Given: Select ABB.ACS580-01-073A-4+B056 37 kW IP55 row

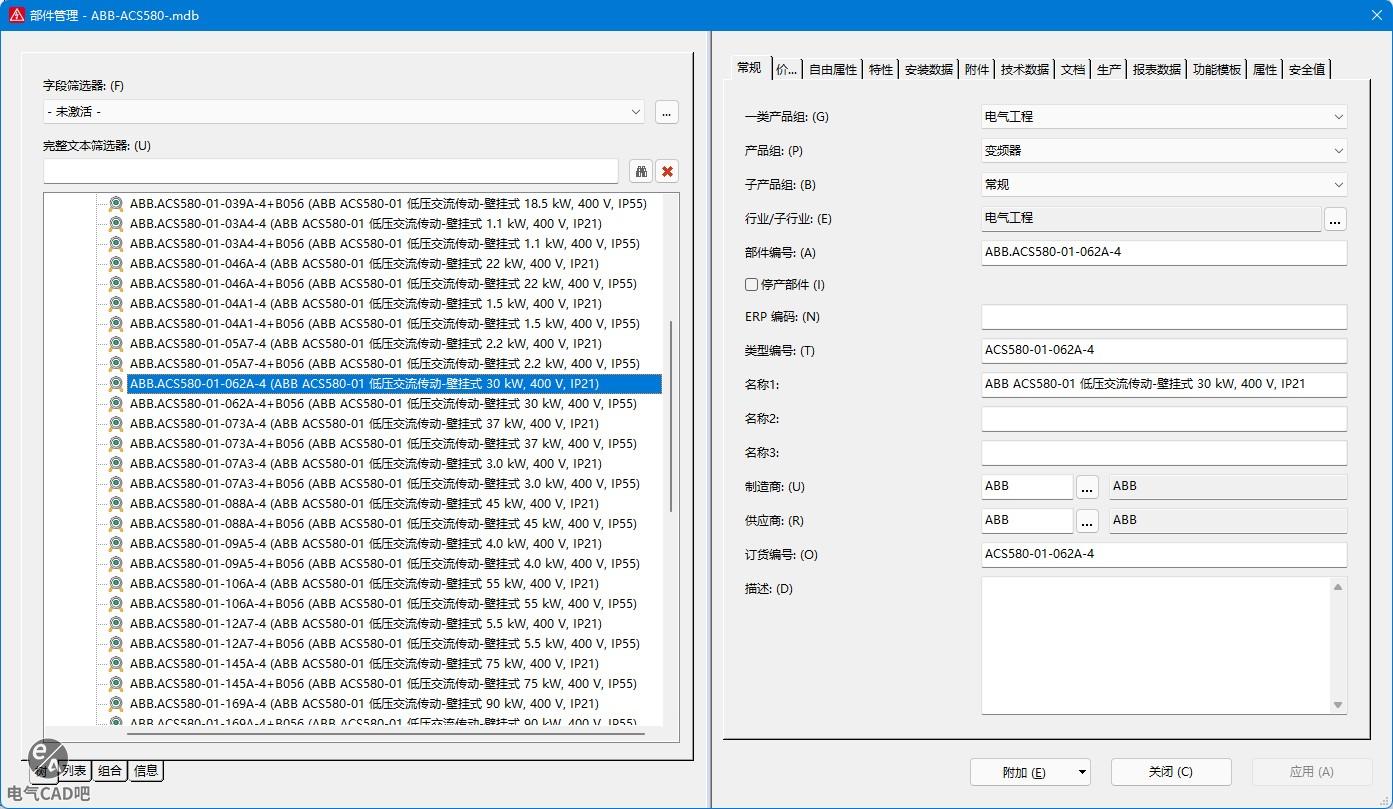Looking at the screenshot, I should click(x=383, y=444).
